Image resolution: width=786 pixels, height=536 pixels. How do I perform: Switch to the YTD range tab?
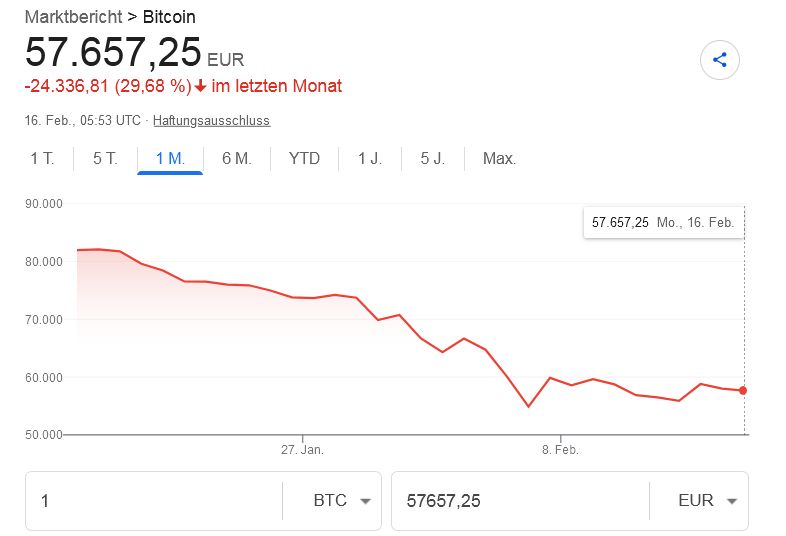point(304,158)
